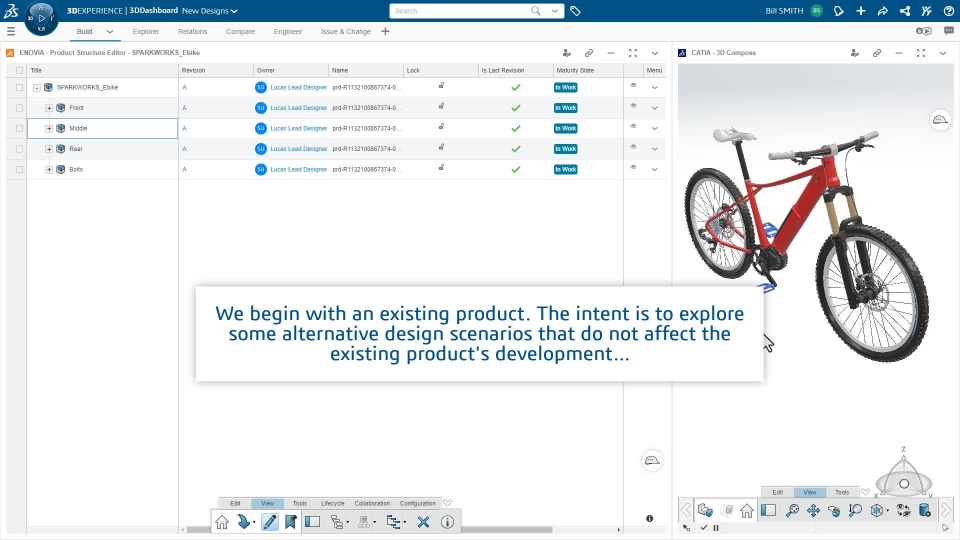Toggle eye visibility for SPARKWORKS_Ebike row
This screenshot has height=540, width=960.
point(634,85)
